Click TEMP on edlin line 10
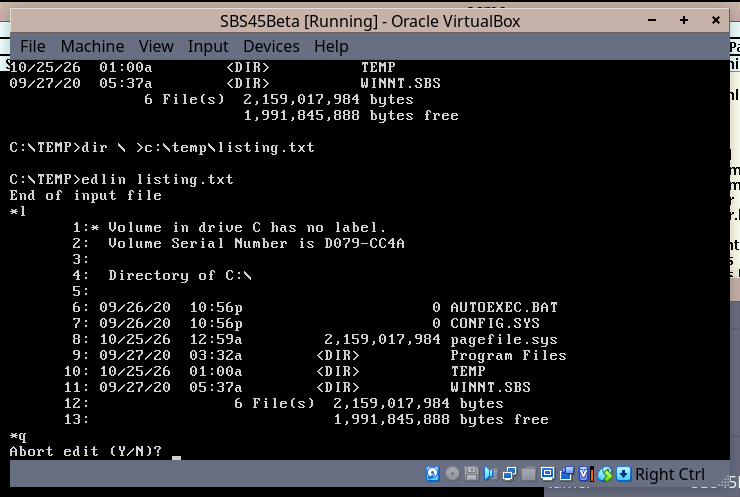 [468, 371]
